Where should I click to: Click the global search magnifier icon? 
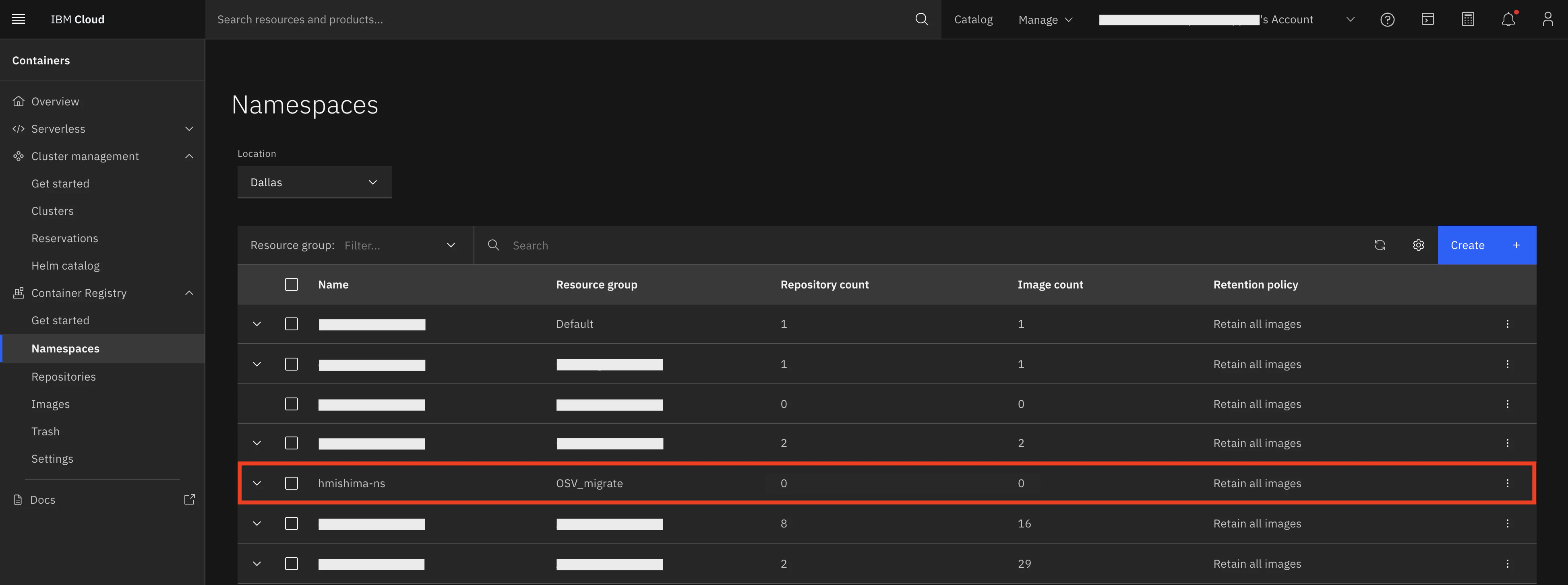coord(922,19)
